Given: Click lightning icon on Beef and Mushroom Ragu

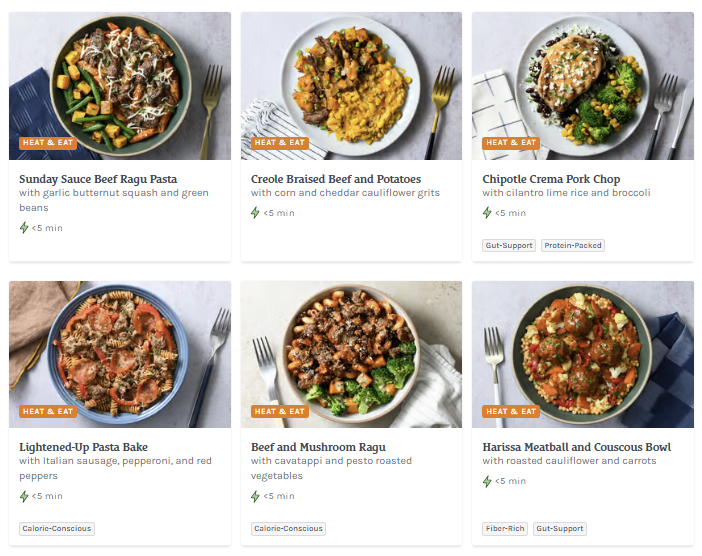Looking at the screenshot, I should click(256, 496).
